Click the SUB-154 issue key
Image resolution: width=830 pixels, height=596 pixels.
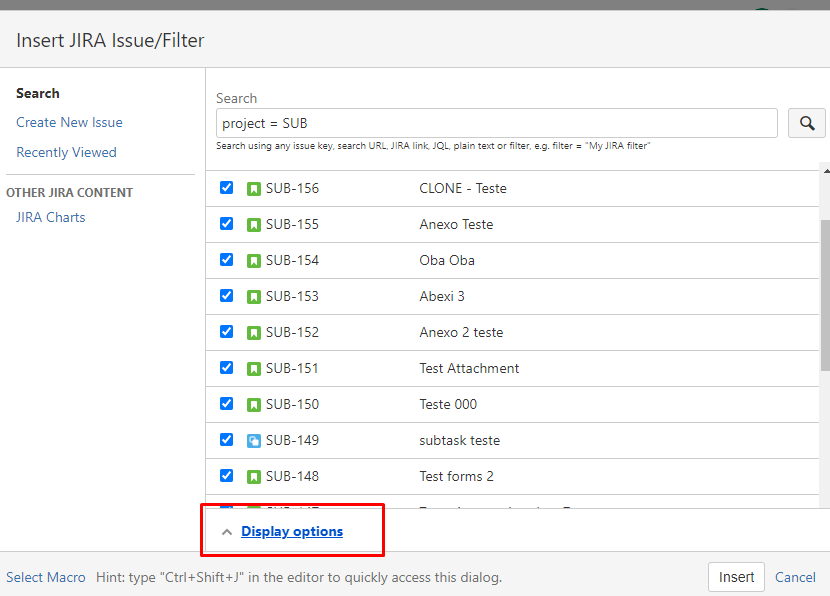point(292,260)
